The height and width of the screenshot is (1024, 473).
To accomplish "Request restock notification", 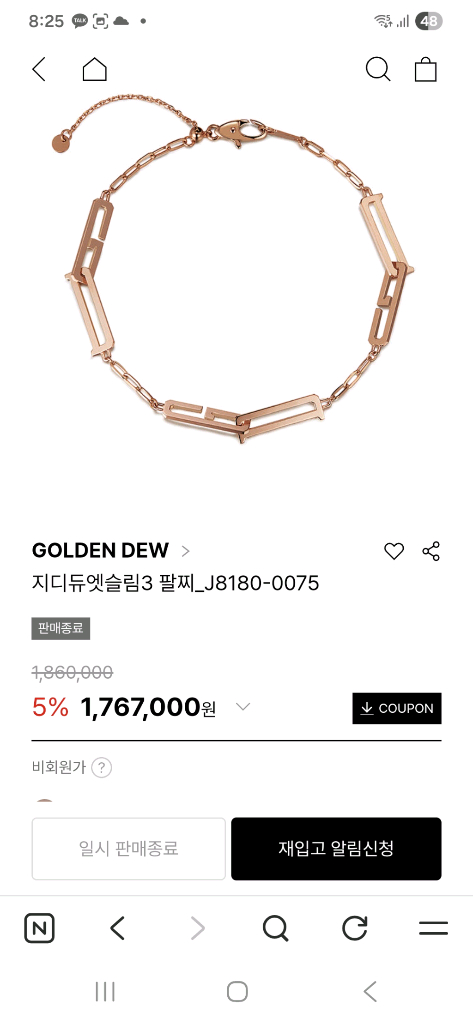I will click(x=336, y=848).
